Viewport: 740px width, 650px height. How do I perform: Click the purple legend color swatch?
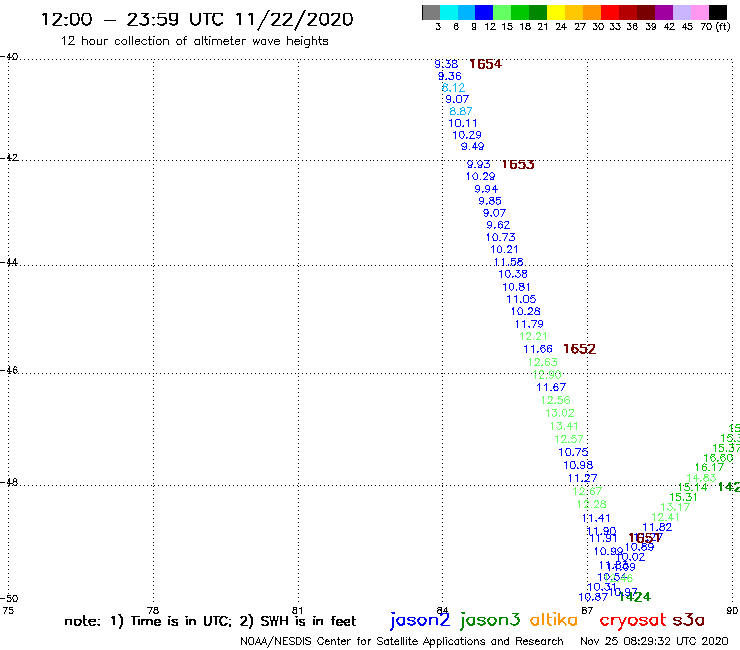click(x=664, y=12)
